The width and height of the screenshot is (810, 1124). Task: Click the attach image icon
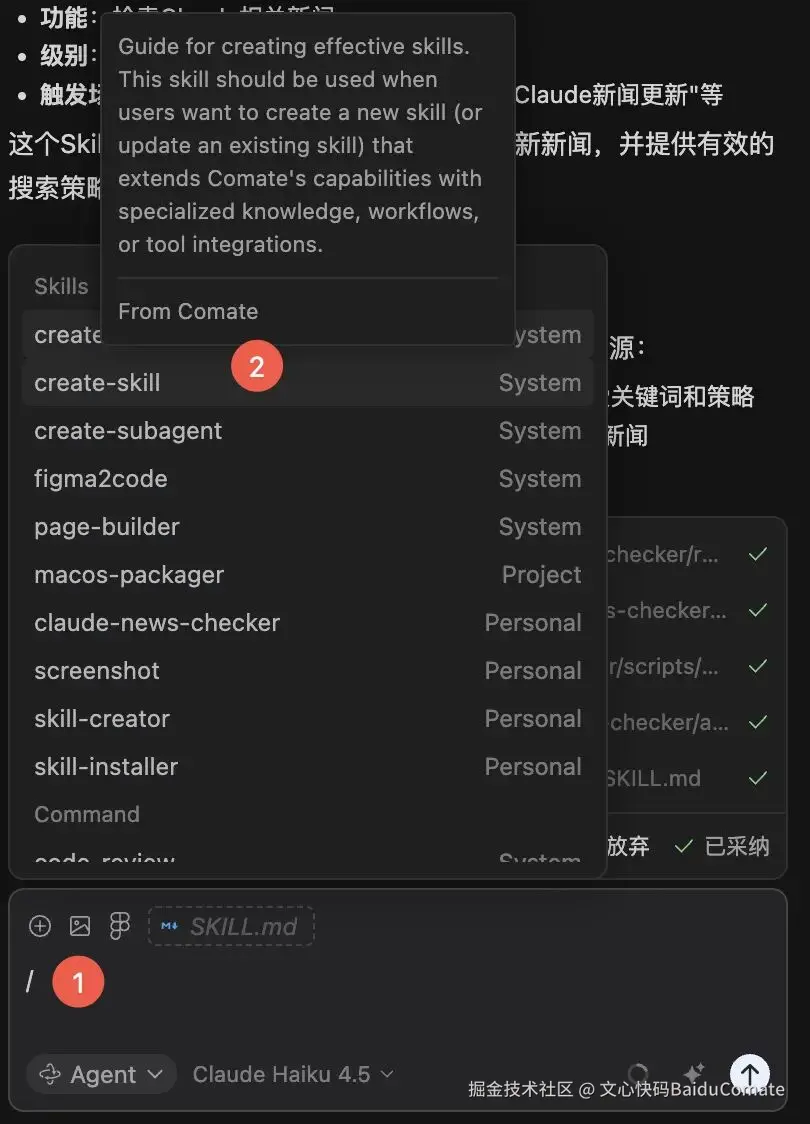pos(80,926)
